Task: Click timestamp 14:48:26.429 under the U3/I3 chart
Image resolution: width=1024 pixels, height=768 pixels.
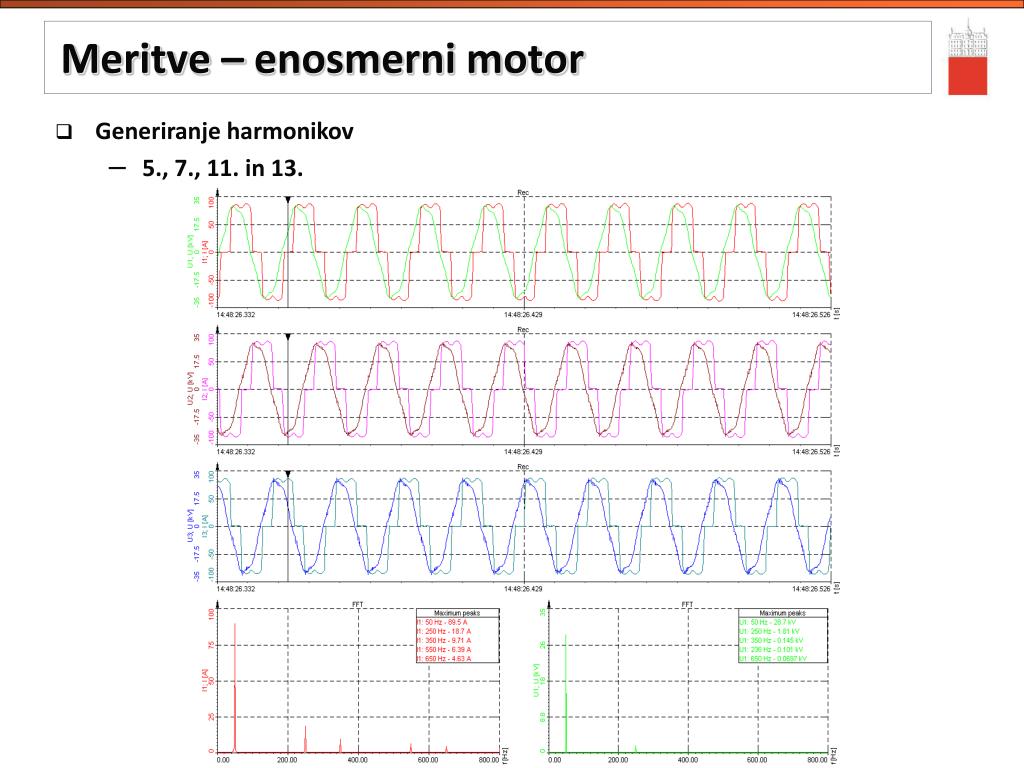Action: pos(523,589)
